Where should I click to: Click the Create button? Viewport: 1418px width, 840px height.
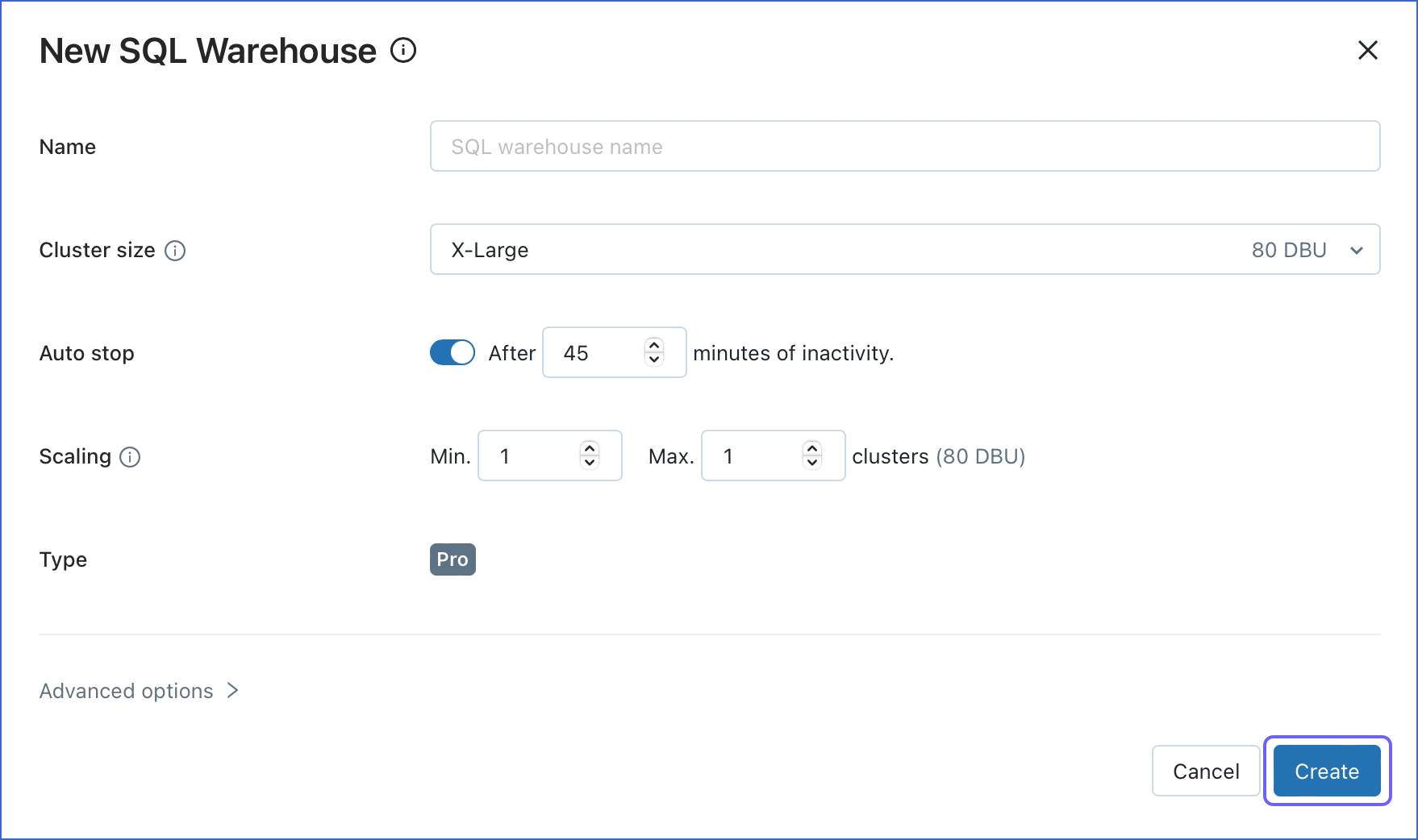pos(1326,771)
